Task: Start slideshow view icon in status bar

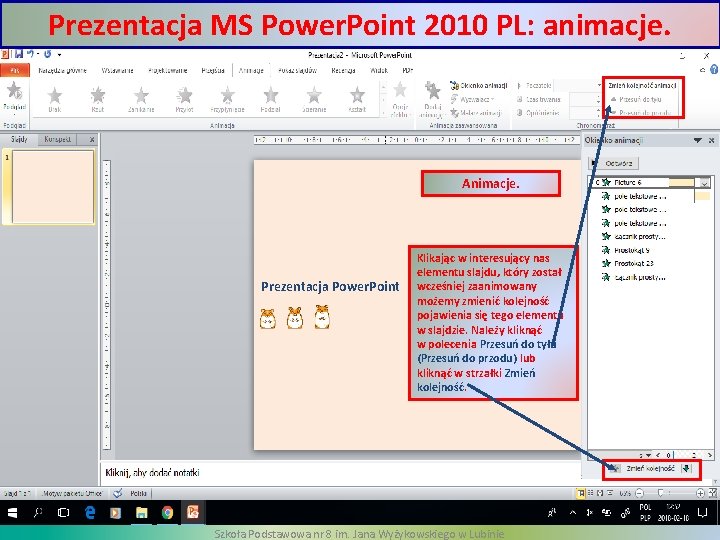Action: tap(610, 493)
